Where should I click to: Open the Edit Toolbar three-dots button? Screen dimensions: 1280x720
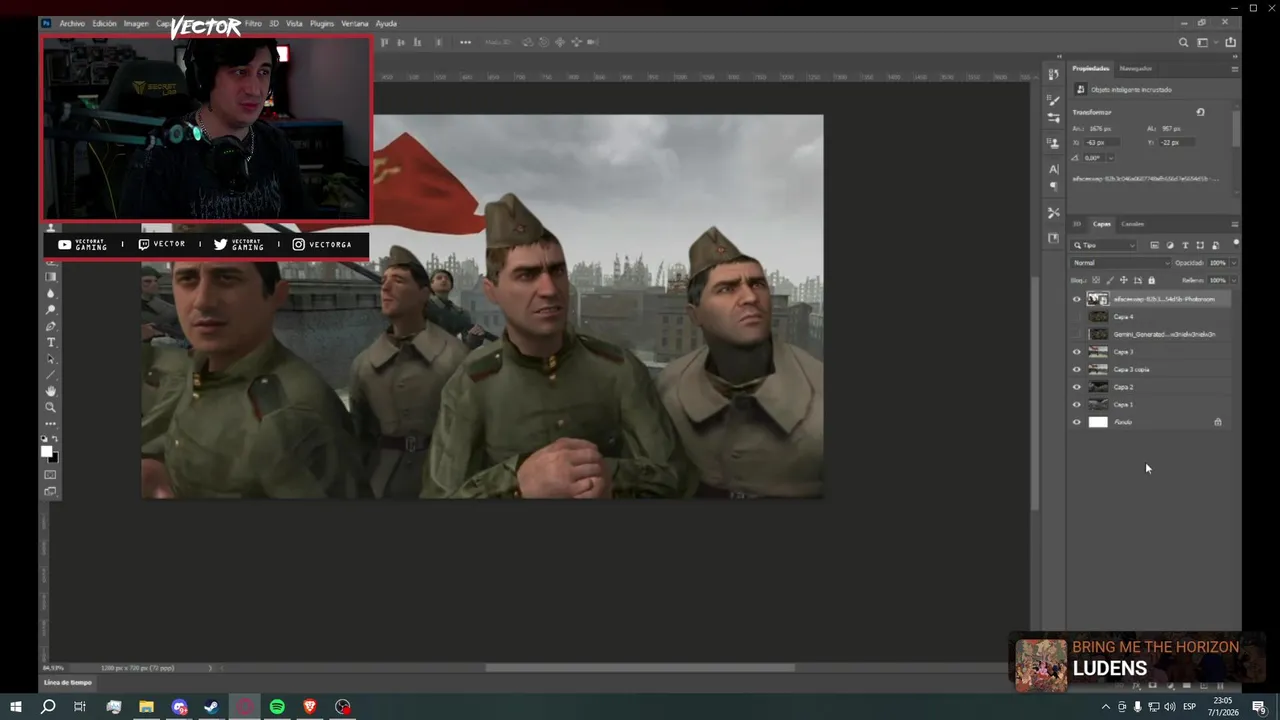[51, 423]
